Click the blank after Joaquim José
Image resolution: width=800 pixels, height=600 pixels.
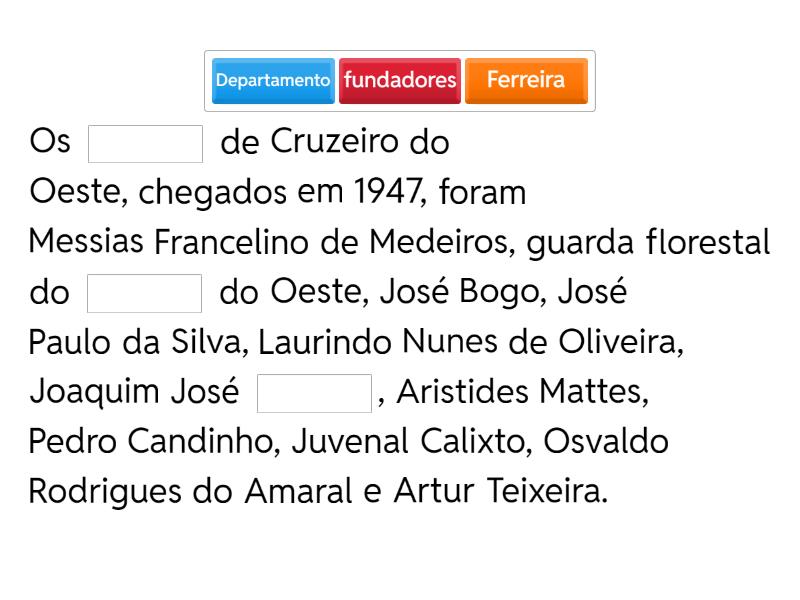(x=314, y=393)
